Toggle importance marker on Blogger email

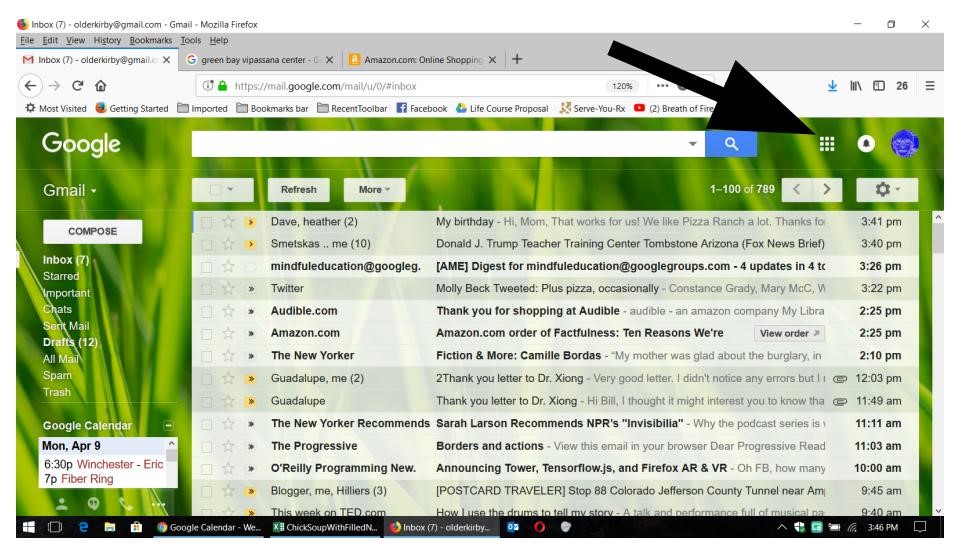(x=250, y=491)
